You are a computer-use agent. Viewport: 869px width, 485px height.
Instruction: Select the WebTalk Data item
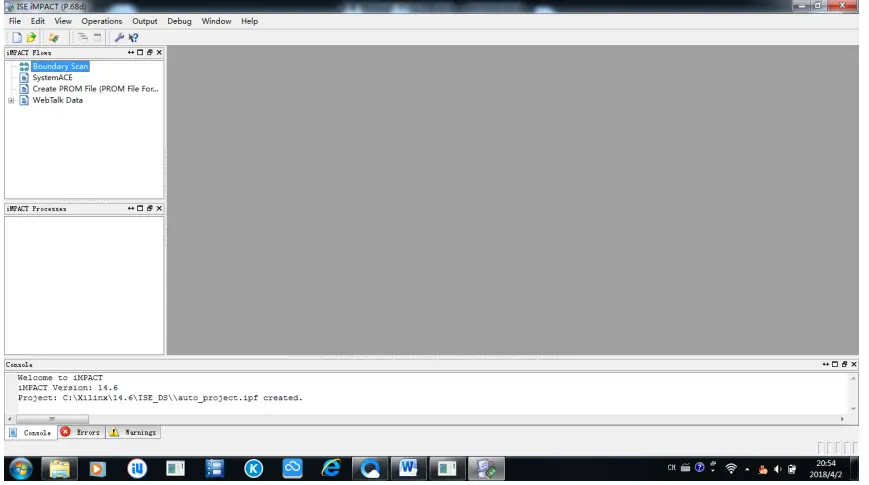click(x=57, y=100)
